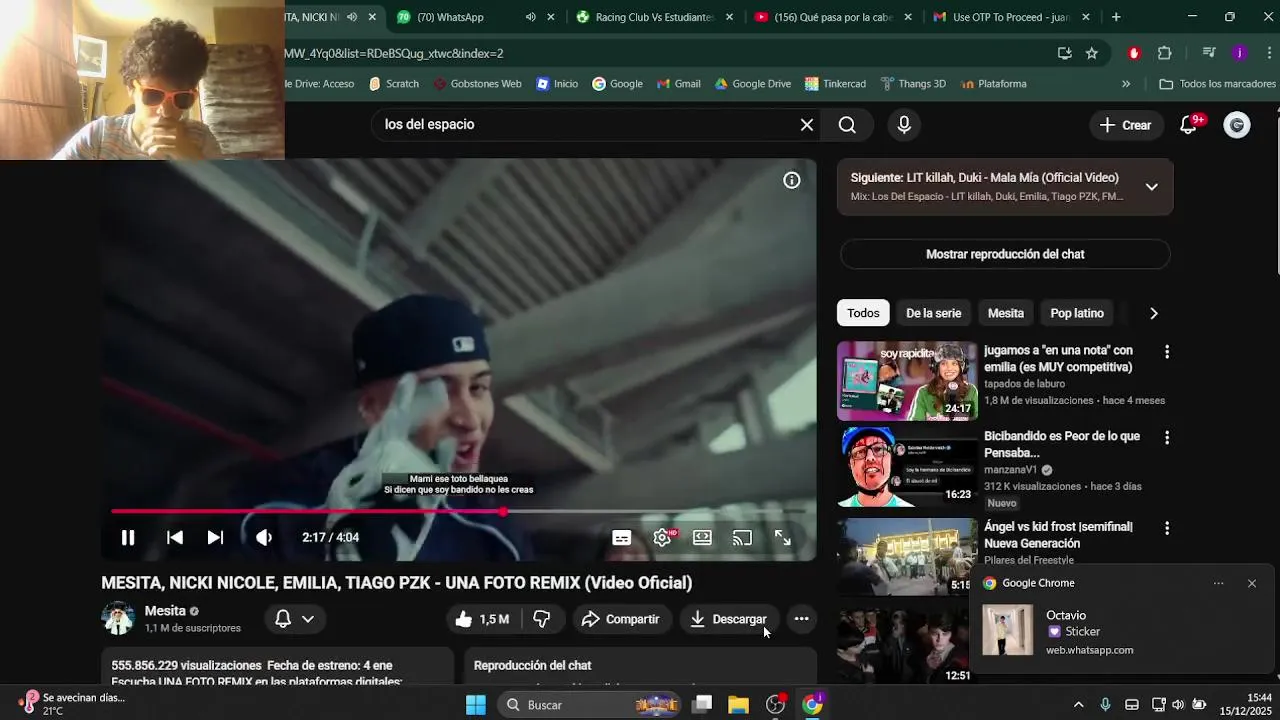Open Thangs 3D bookmark
Image resolution: width=1280 pixels, height=720 pixels.
[x=911, y=84]
